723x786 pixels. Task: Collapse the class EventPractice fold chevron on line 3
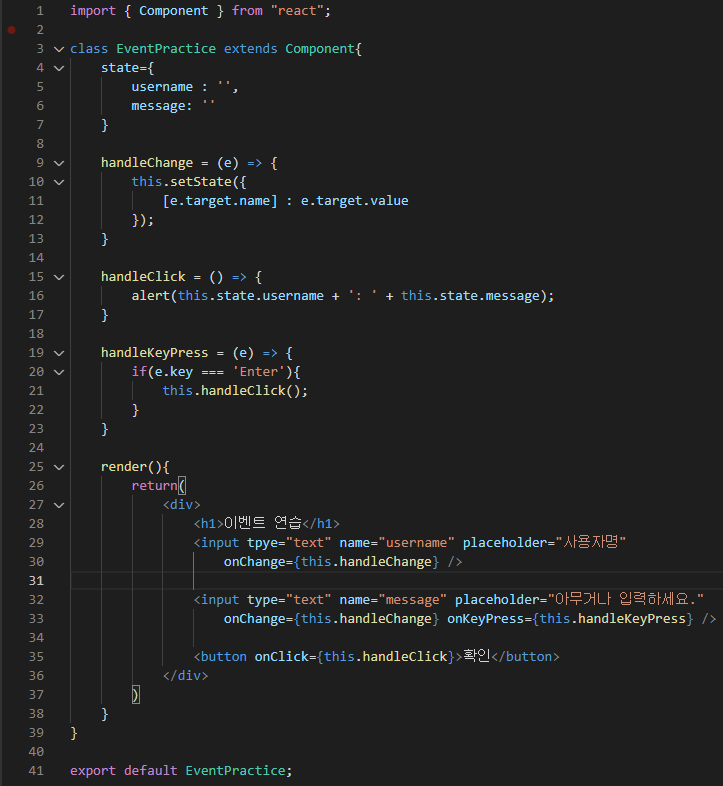pos(59,49)
